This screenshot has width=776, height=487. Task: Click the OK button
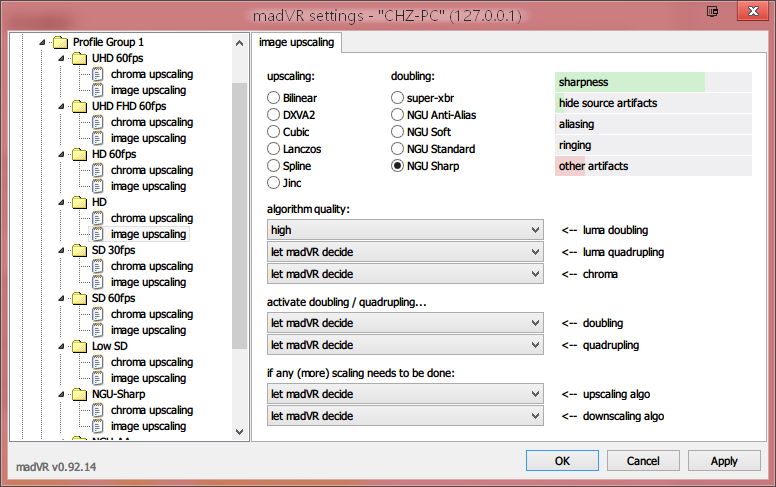(x=562, y=461)
